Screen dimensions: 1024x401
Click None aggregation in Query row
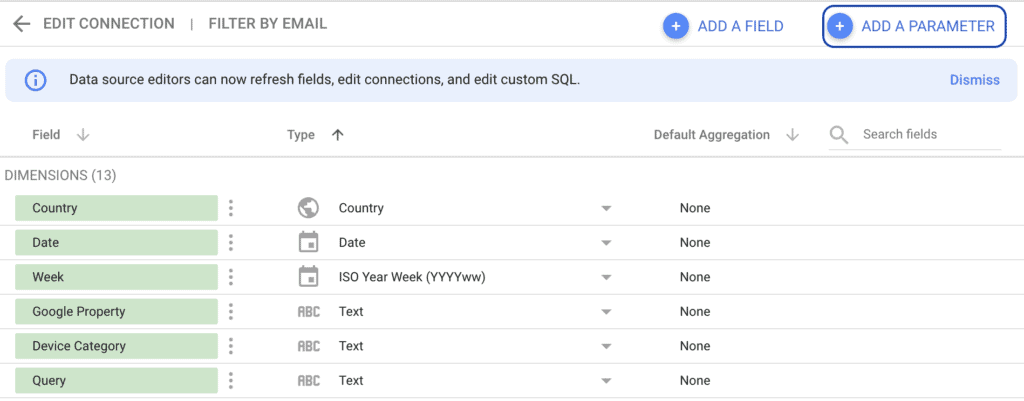point(695,381)
